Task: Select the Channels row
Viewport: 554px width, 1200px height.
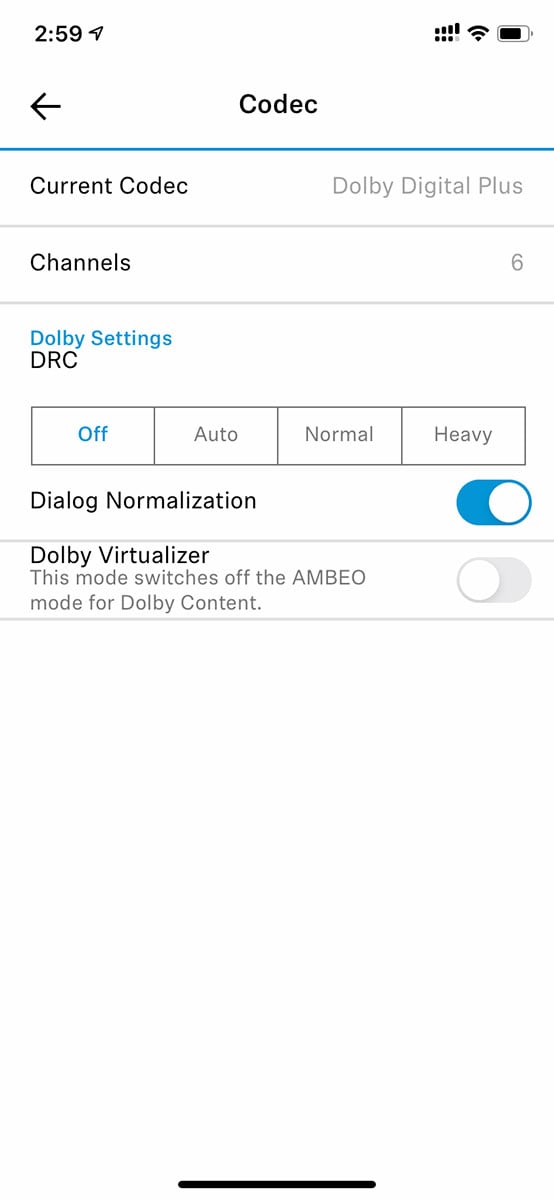Action: tap(277, 264)
